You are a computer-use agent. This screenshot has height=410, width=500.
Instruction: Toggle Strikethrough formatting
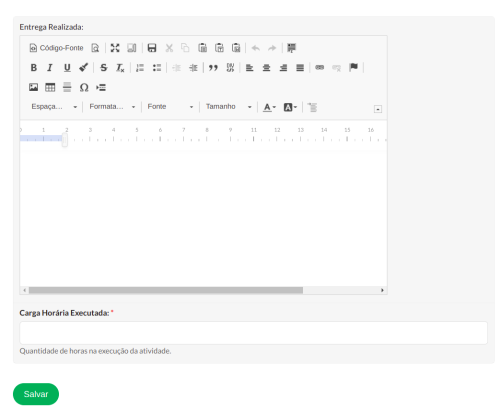104,68
